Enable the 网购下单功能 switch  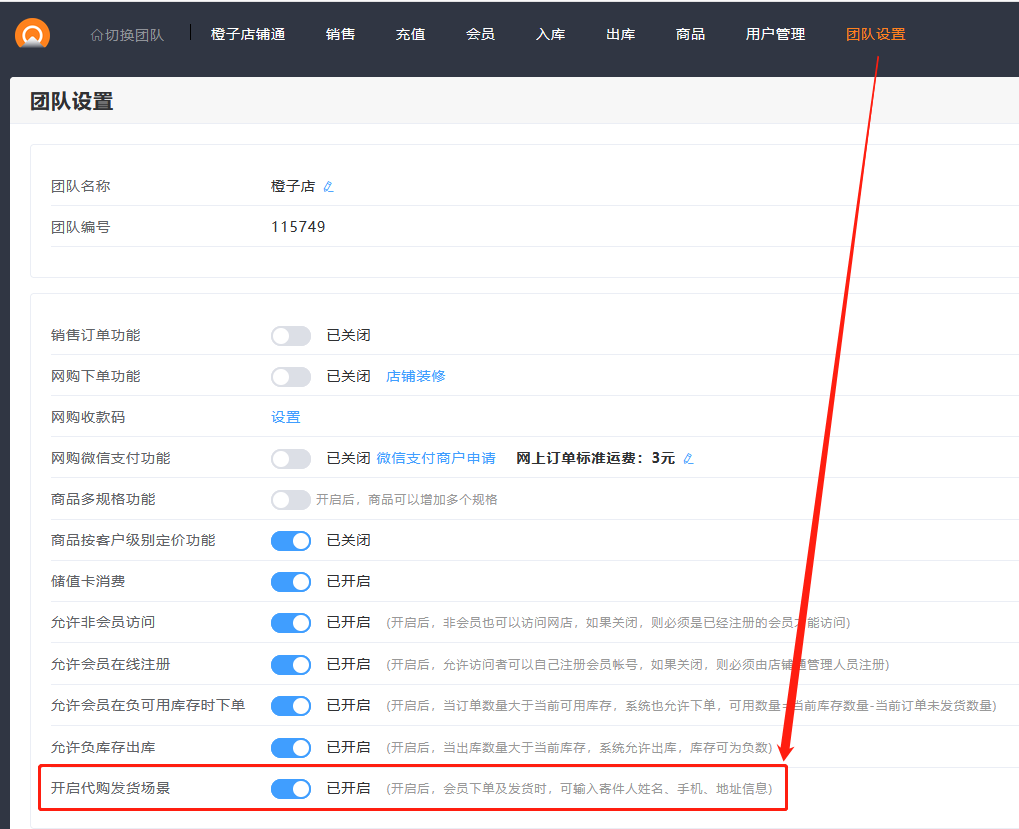[291, 377]
